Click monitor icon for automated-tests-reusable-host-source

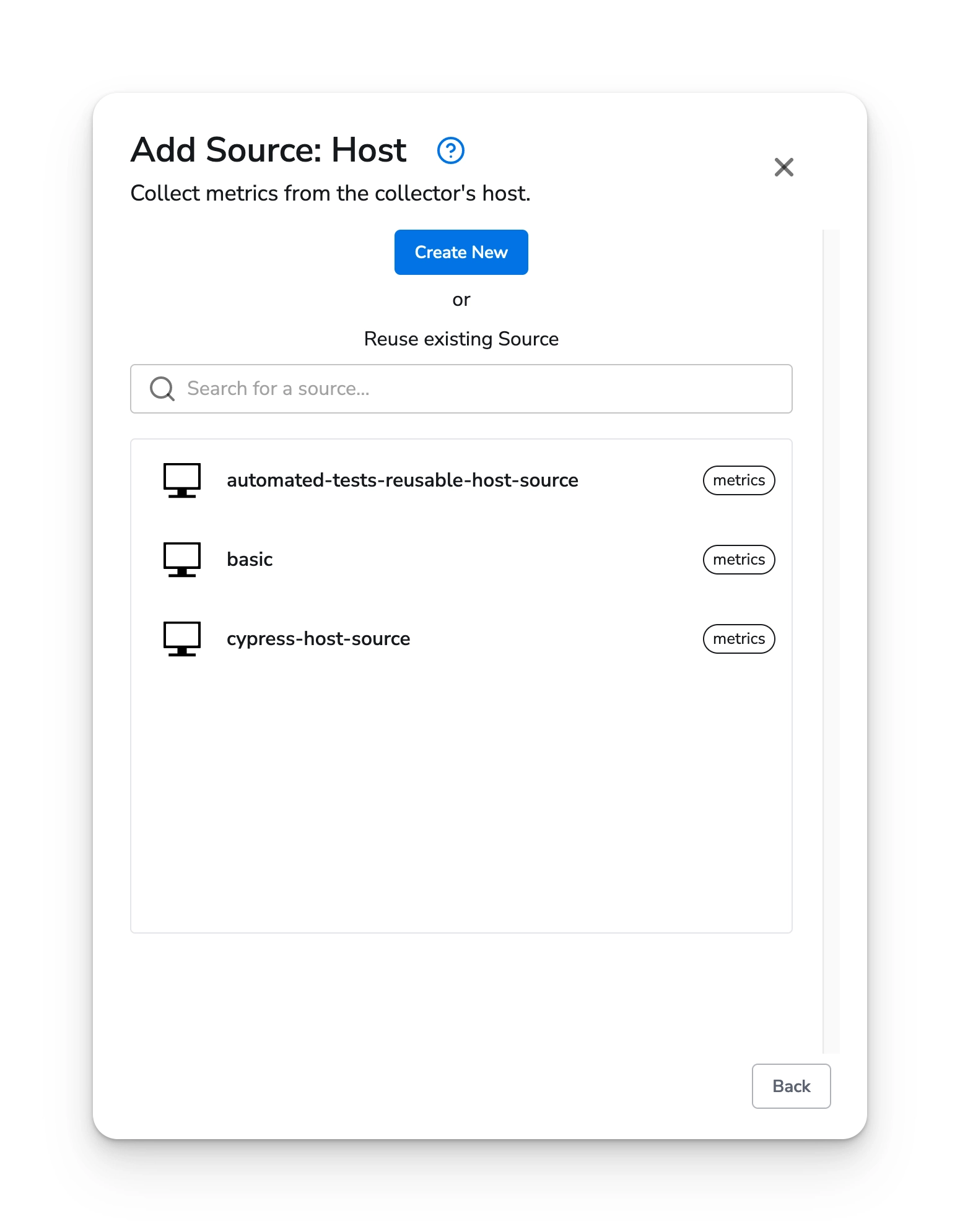(181, 480)
